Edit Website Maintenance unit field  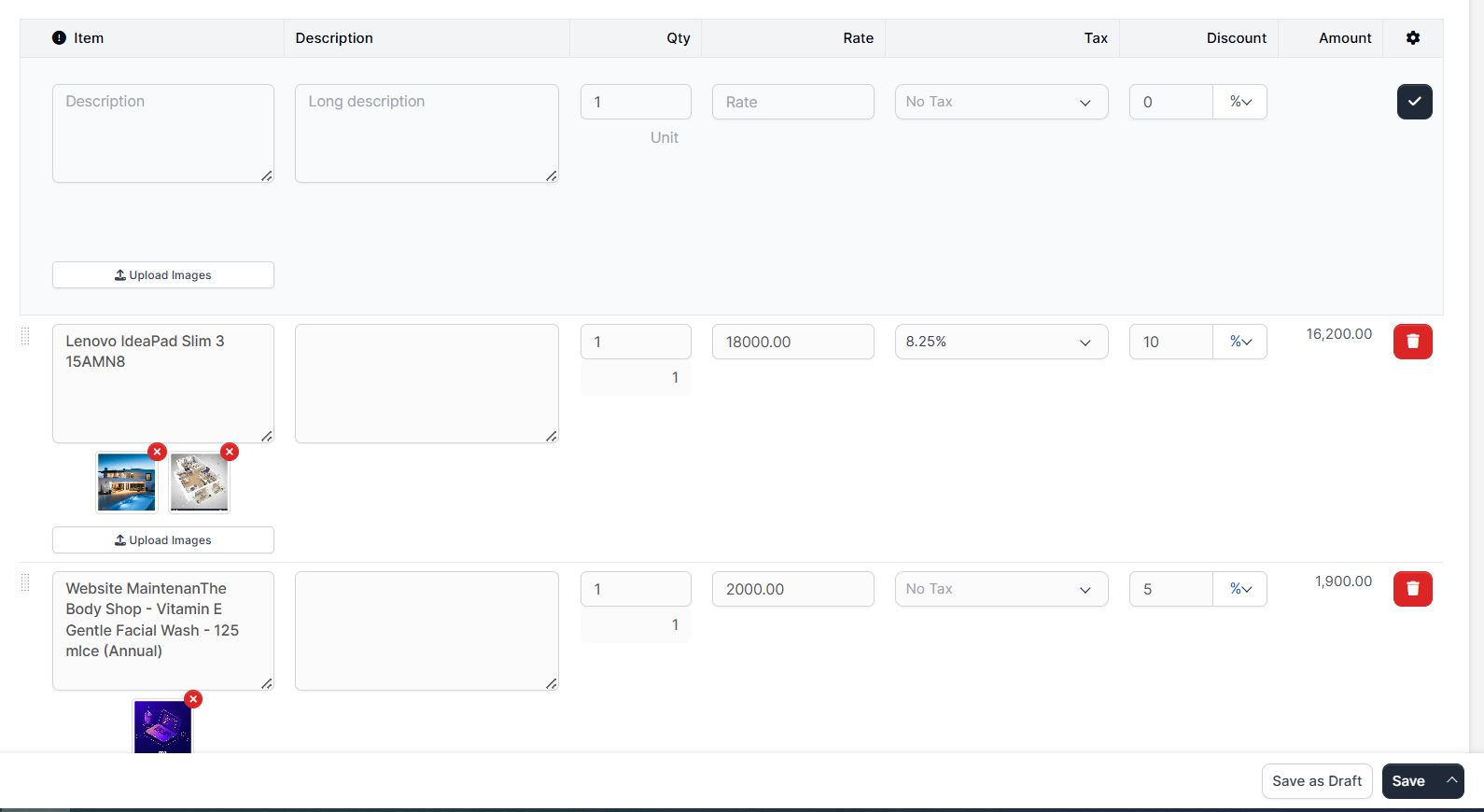coord(636,625)
